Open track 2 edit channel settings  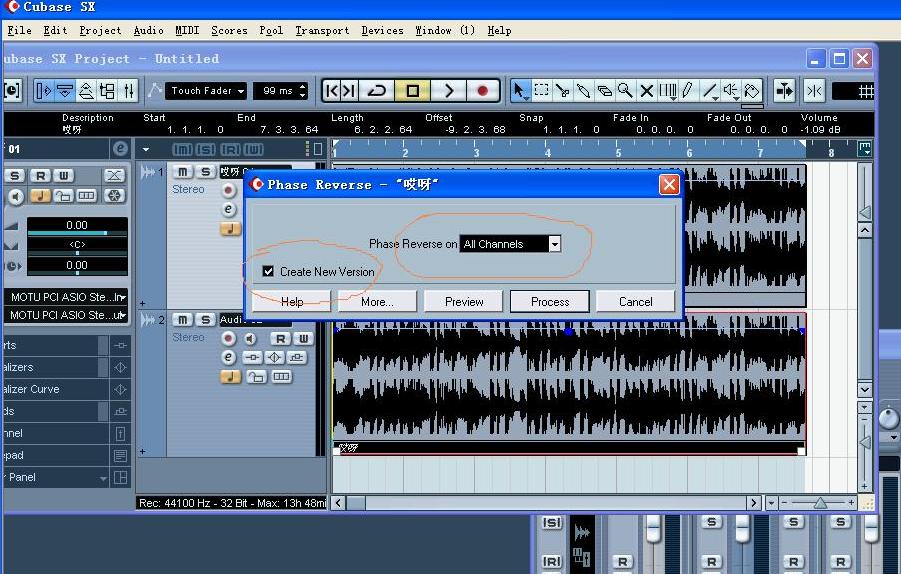pyautogui.click(x=229, y=357)
